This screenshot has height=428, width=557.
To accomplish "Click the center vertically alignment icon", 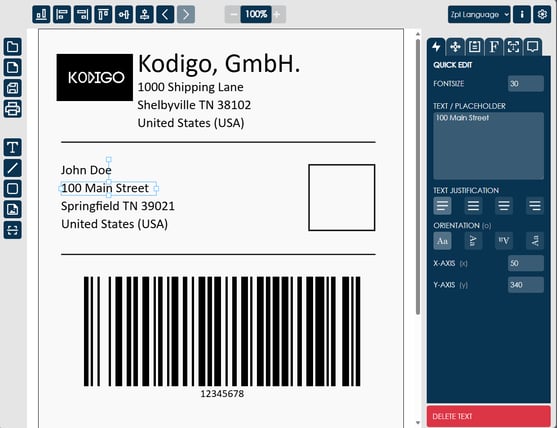I will click(x=145, y=15).
